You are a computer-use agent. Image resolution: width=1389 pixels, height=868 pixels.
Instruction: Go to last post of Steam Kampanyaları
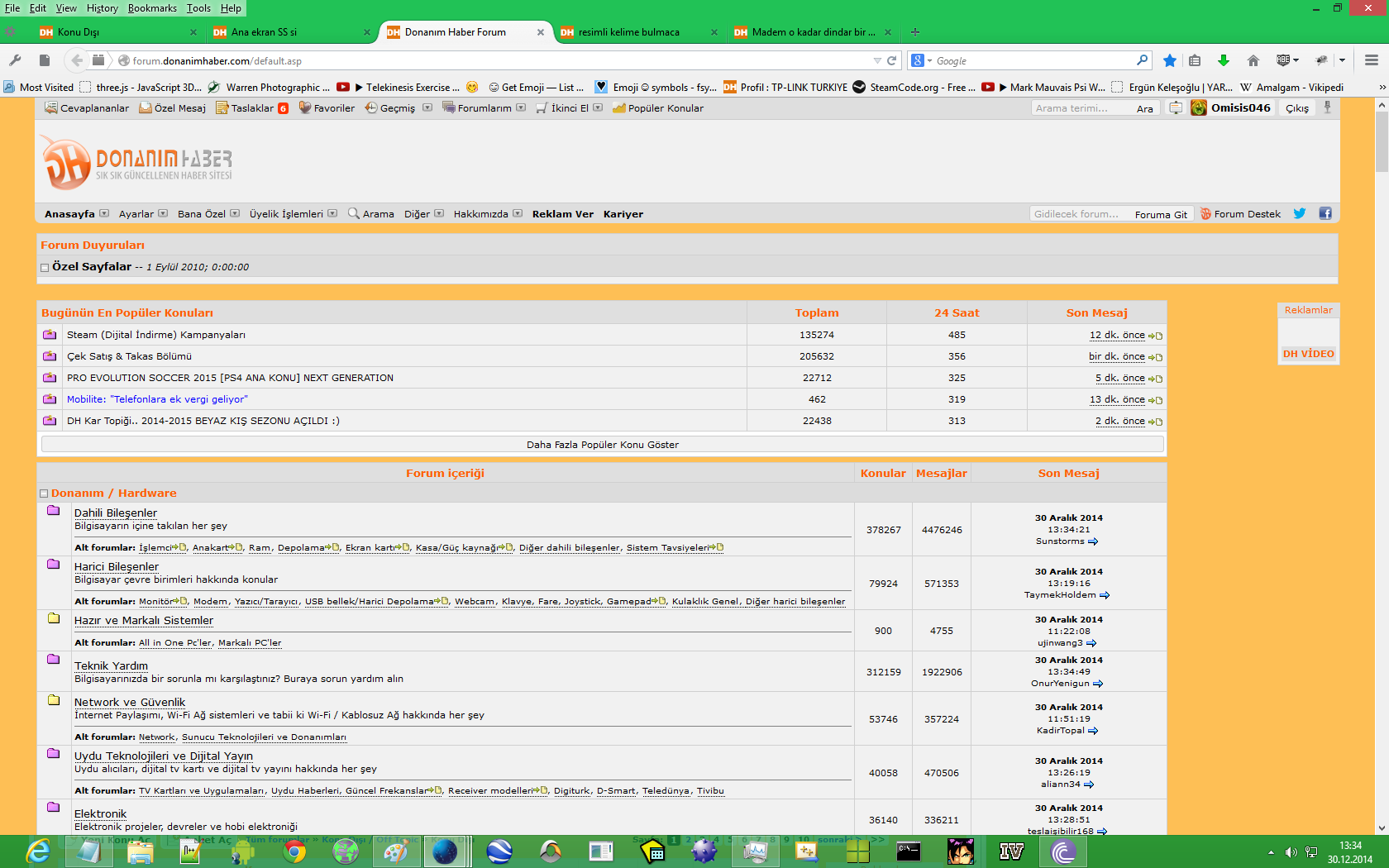[x=1156, y=336]
